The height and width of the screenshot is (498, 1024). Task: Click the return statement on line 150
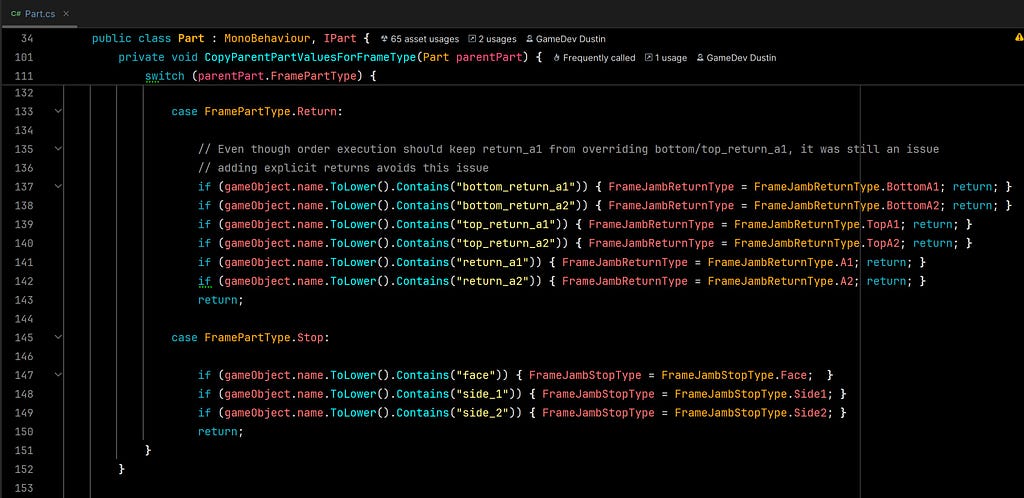click(221, 432)
